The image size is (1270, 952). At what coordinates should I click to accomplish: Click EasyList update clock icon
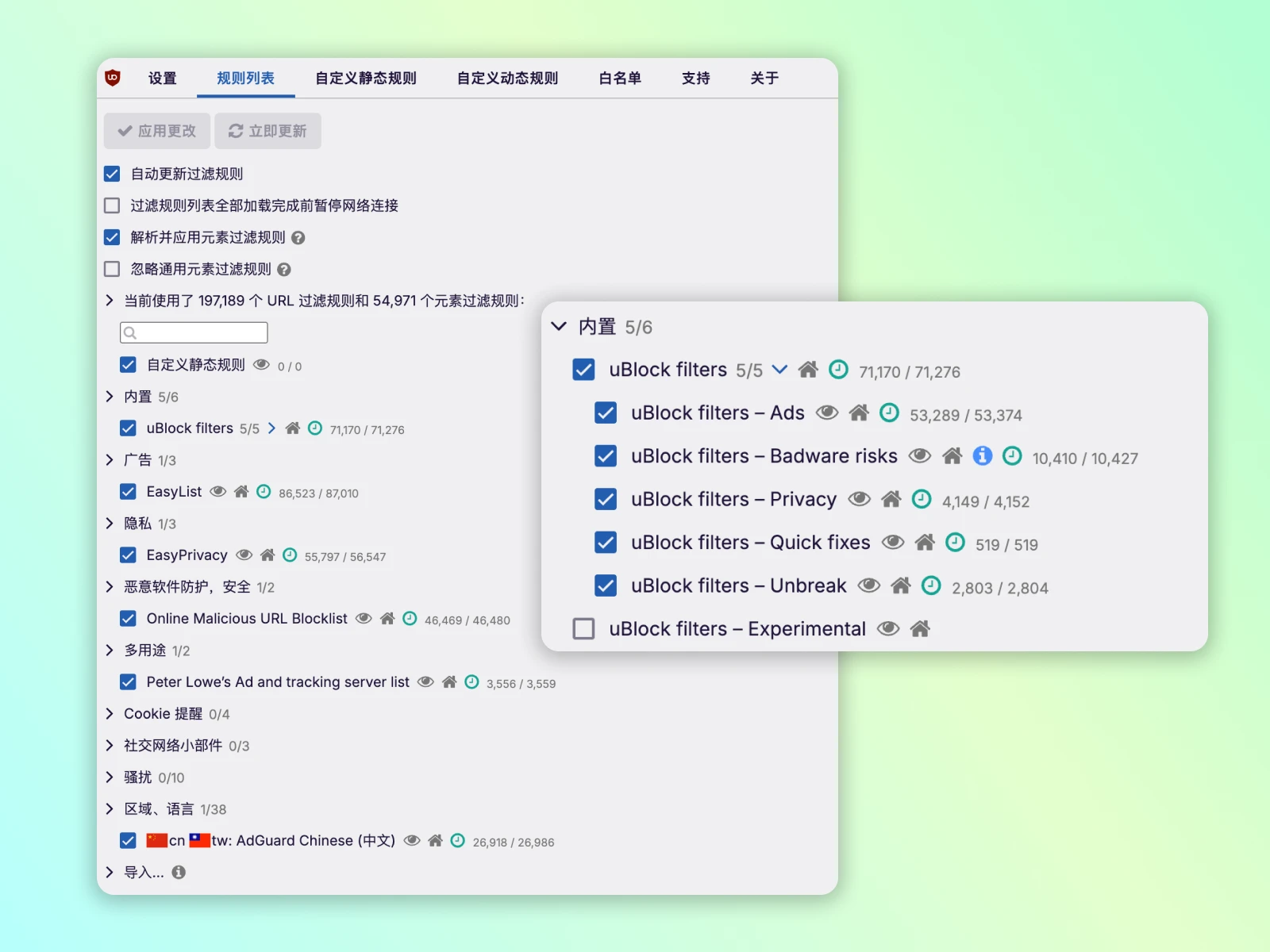(264, 492)
